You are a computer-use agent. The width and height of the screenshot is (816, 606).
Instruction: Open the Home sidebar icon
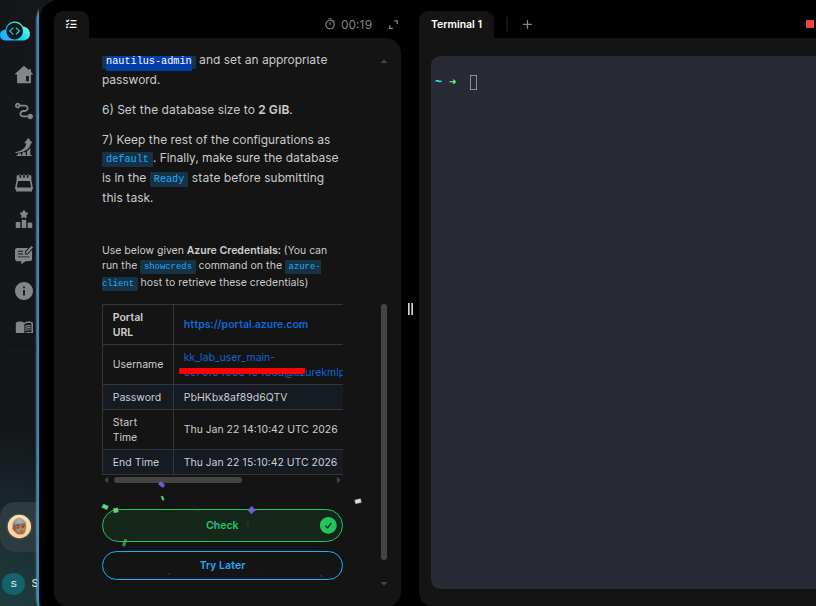(23, 74)
